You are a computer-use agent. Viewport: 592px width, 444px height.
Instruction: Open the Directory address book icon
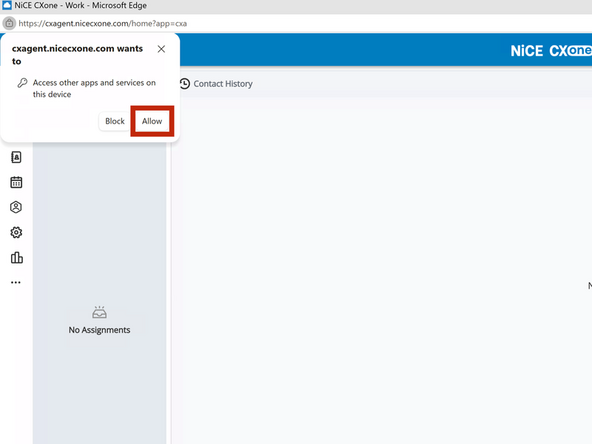tap(16, 157)
